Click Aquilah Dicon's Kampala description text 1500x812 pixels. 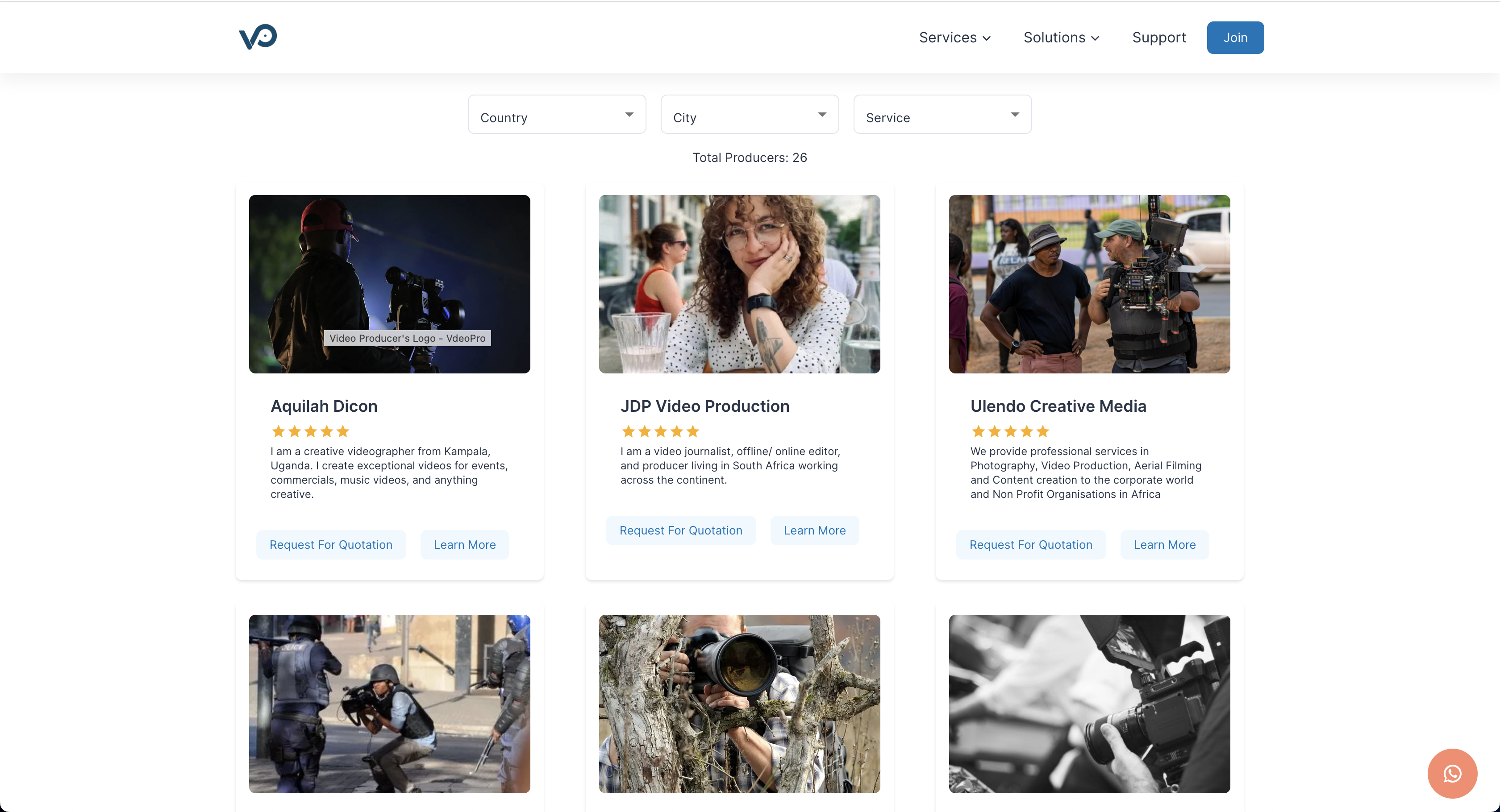click(x=389, y=472)
